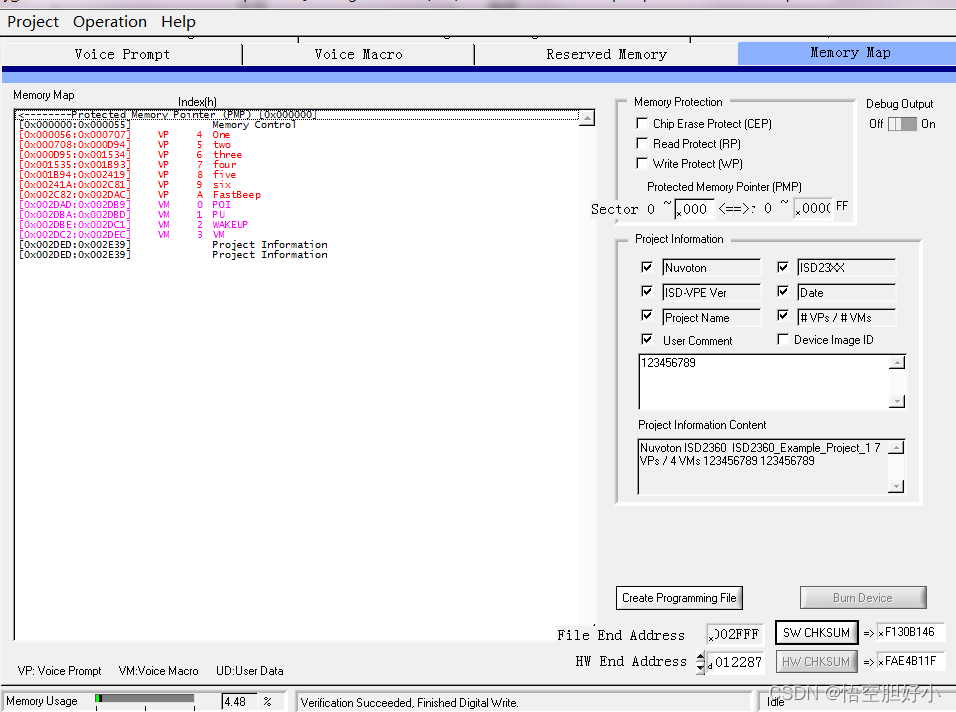The width and height of the screenshot is (956, 712).
Task: Click the Nuvoton project info text field
Action: (712, 268)
